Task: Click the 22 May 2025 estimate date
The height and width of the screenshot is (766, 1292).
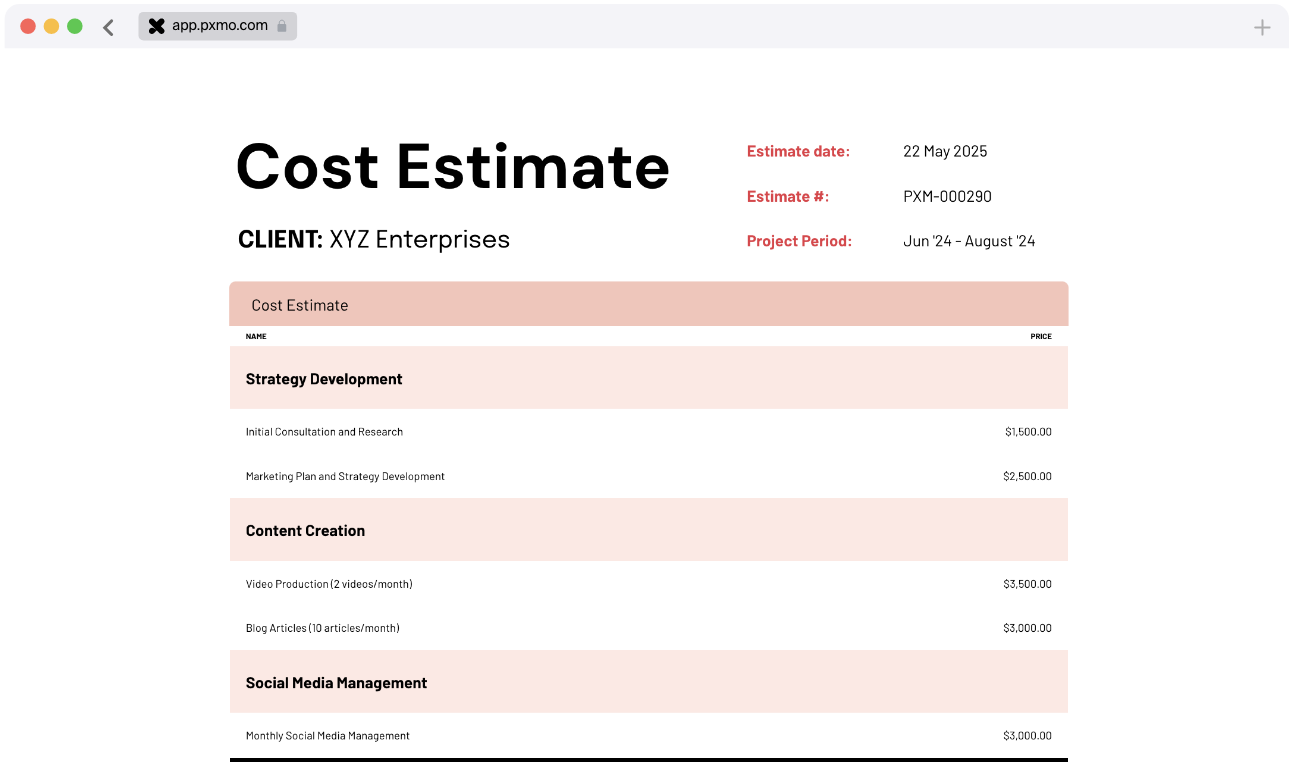Action: pos(944,152)
